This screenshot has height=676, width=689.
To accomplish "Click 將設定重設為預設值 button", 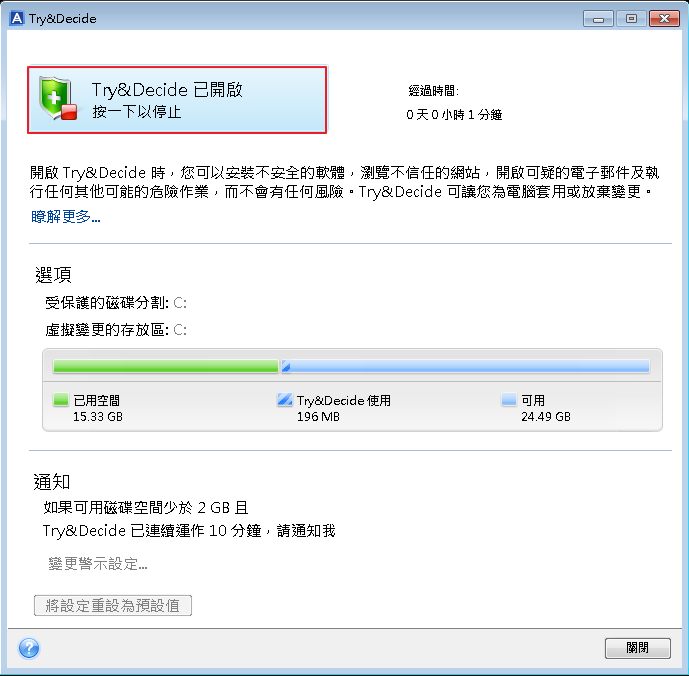I will tap(113, 606).
